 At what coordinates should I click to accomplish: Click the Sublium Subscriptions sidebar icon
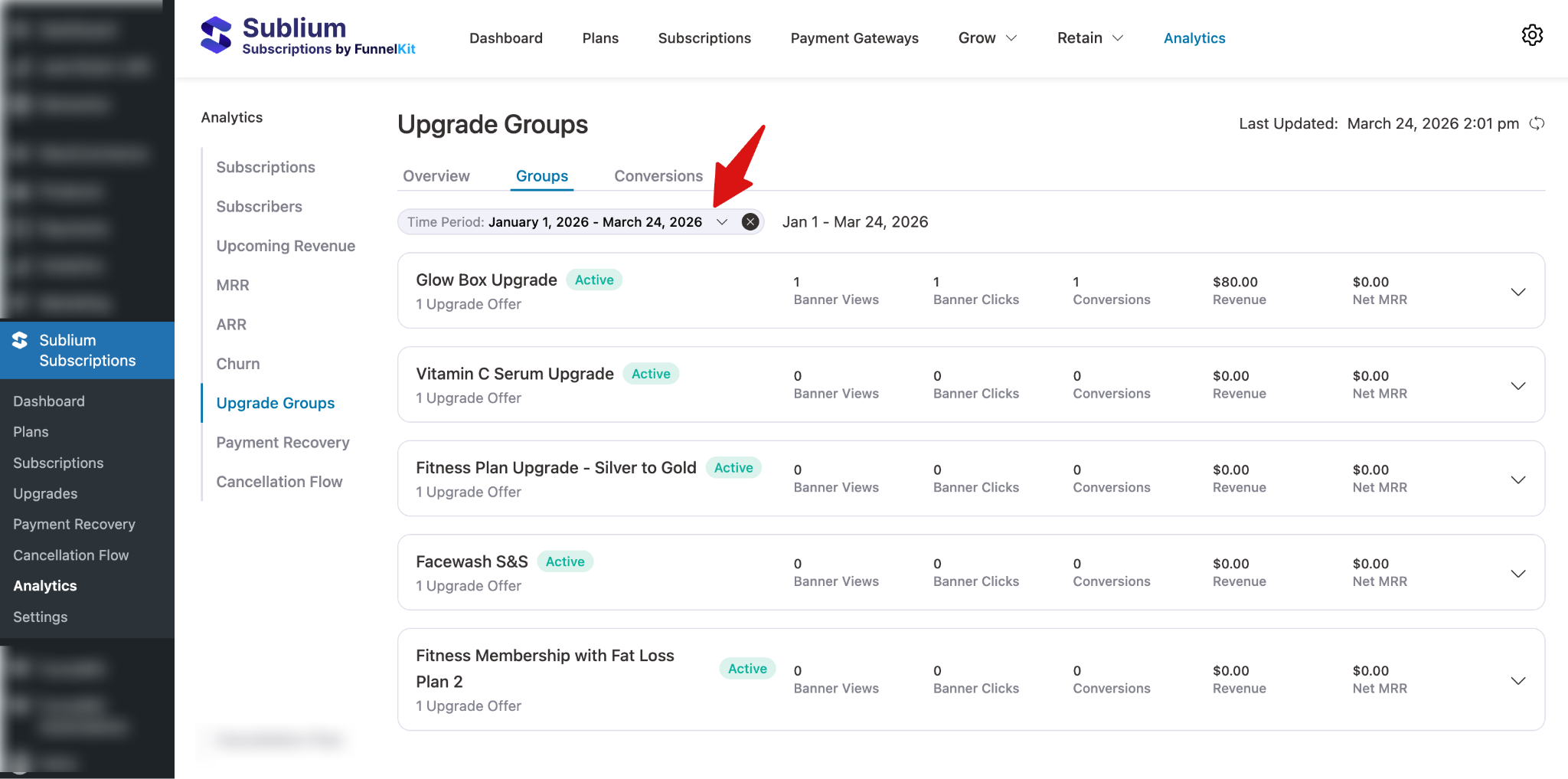[21, 340]
